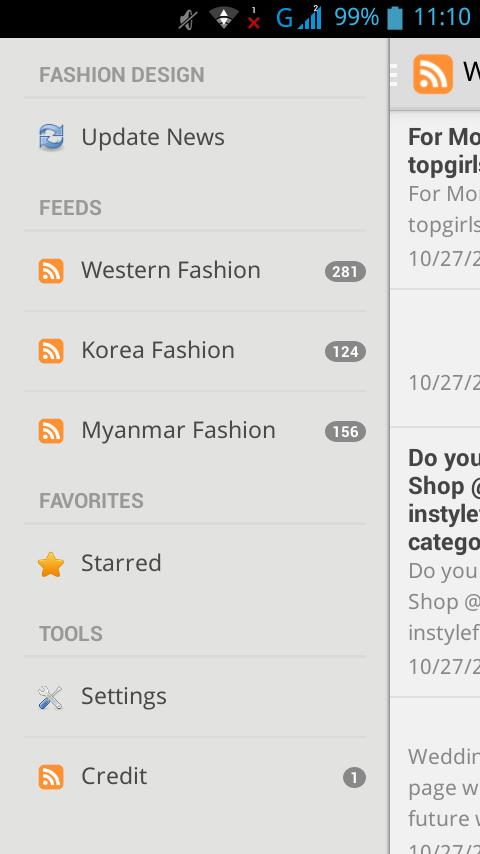Tap the Update News refresh icon

[51, 137]
